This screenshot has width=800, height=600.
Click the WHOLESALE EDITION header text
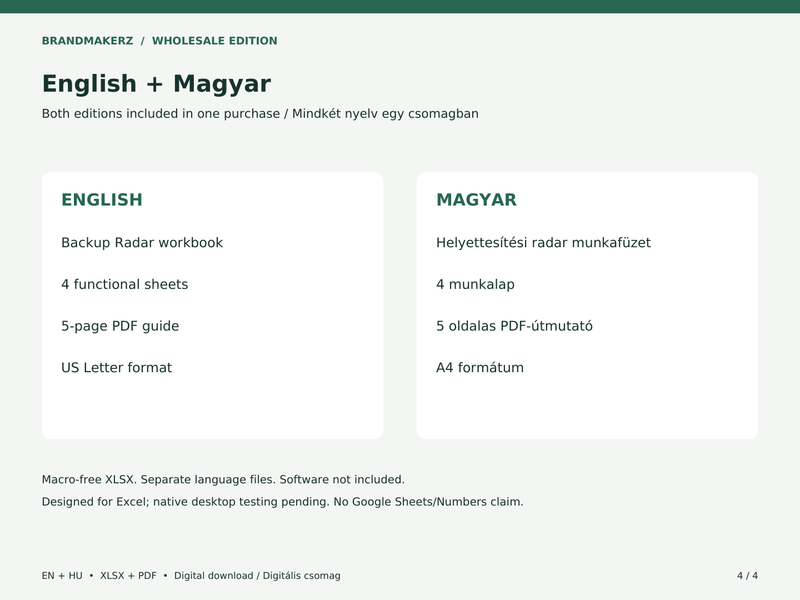215,41
